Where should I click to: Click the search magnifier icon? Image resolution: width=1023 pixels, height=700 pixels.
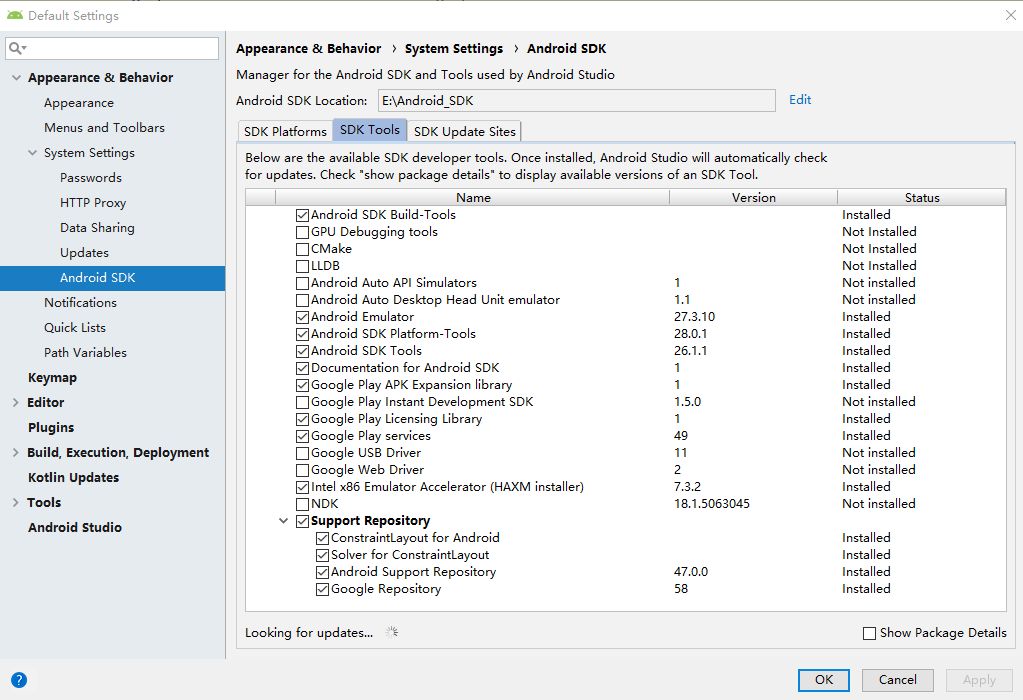(16, 48)
